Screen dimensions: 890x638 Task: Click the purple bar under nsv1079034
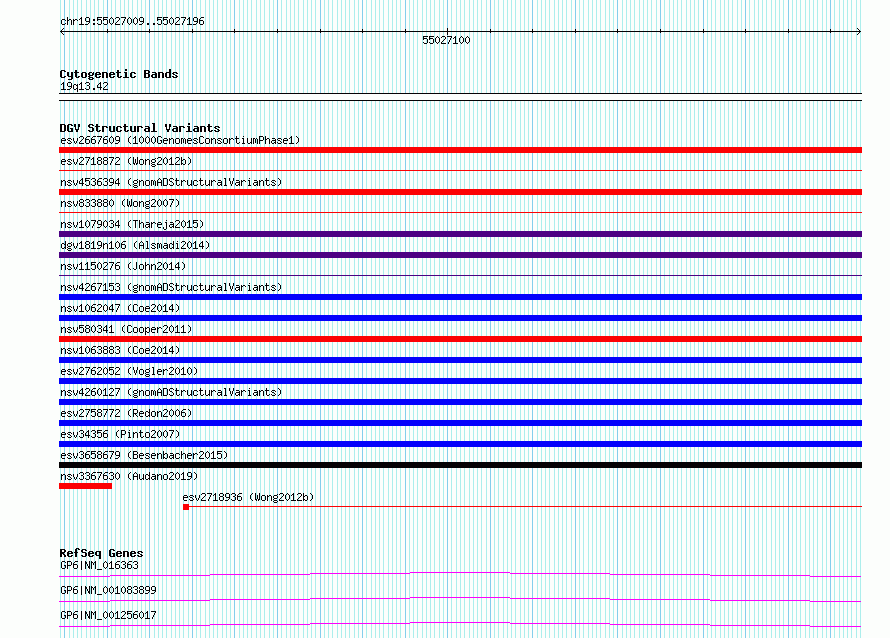pos(460,234)
